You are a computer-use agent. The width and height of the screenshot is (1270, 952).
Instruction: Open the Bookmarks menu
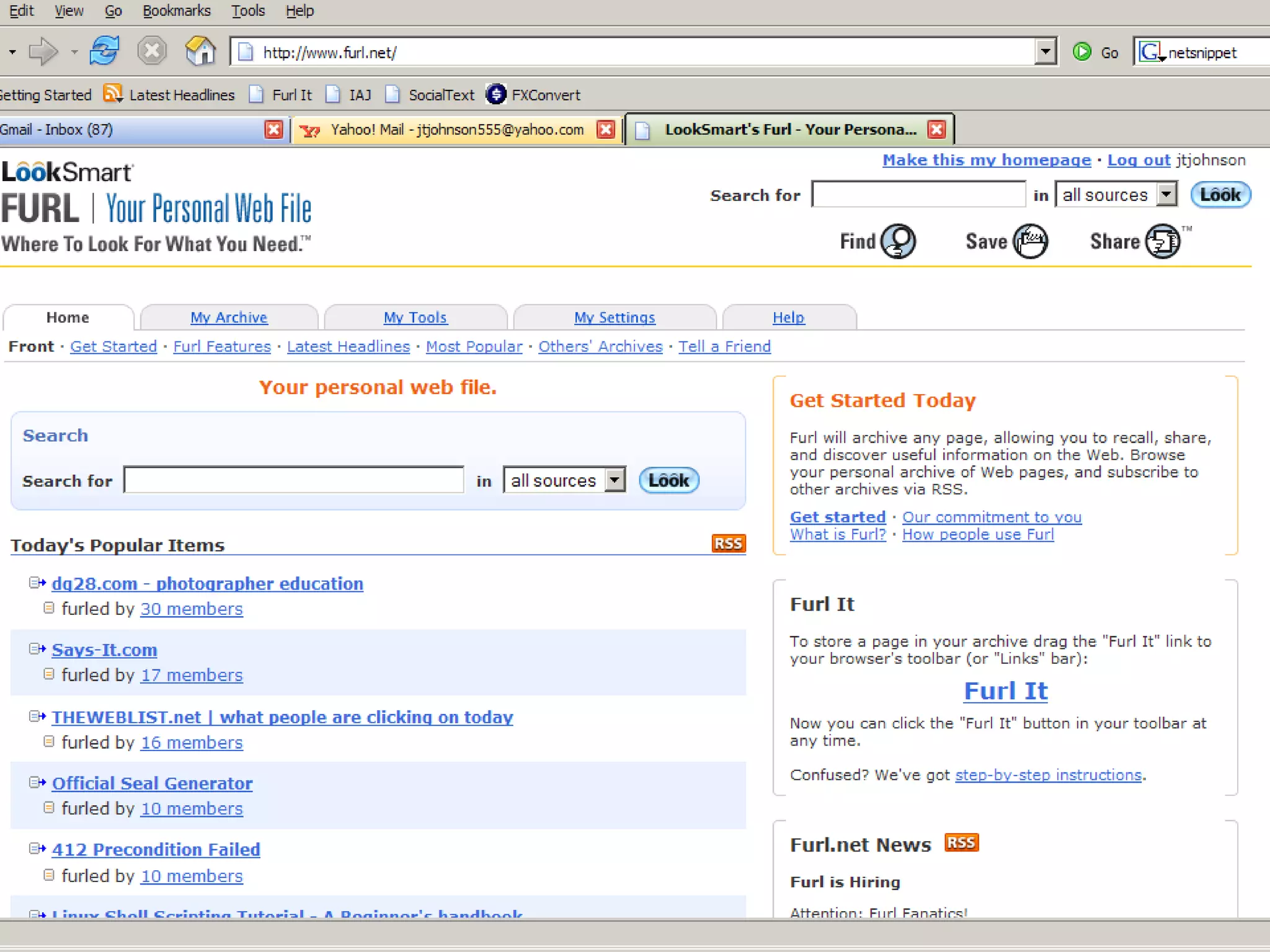(177, 11)
